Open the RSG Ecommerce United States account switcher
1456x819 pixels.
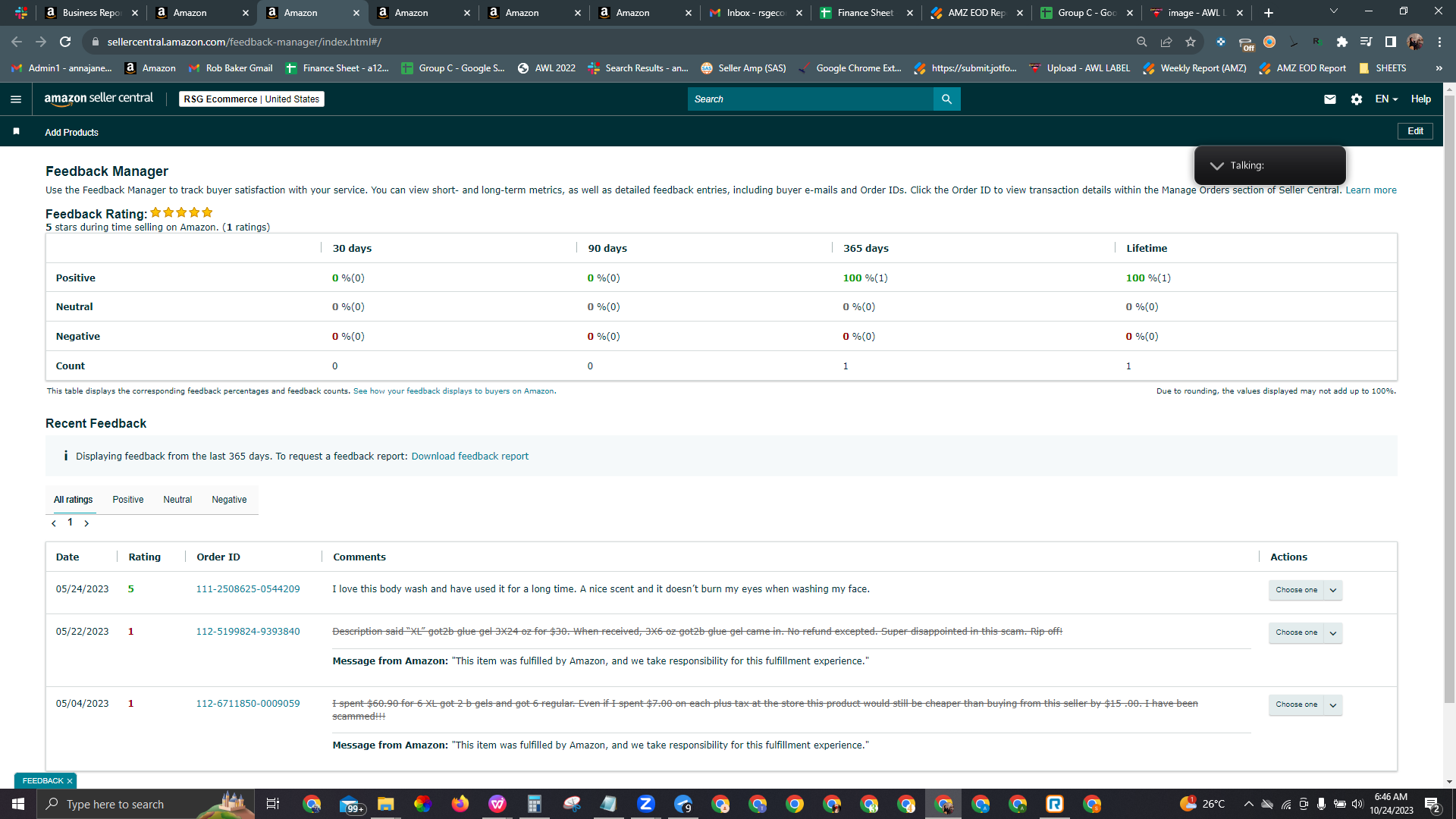coord(252,99)
